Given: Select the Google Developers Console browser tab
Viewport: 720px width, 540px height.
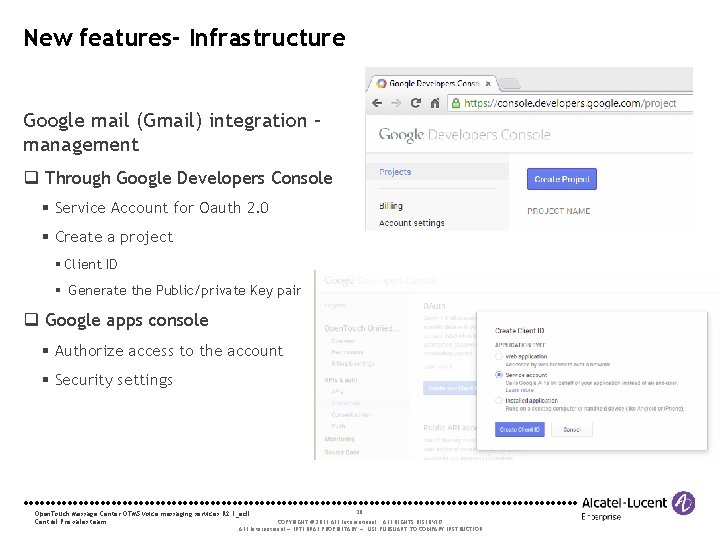Looking at the screenshot, I should [432, 83].
